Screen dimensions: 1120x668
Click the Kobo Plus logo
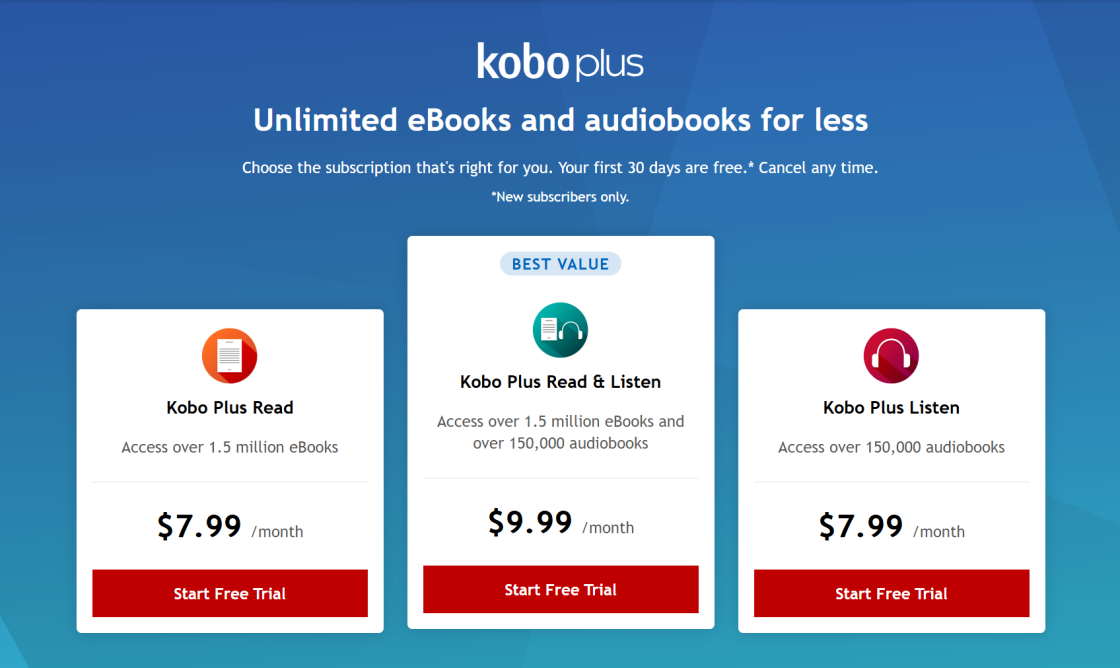click(560, 62)
